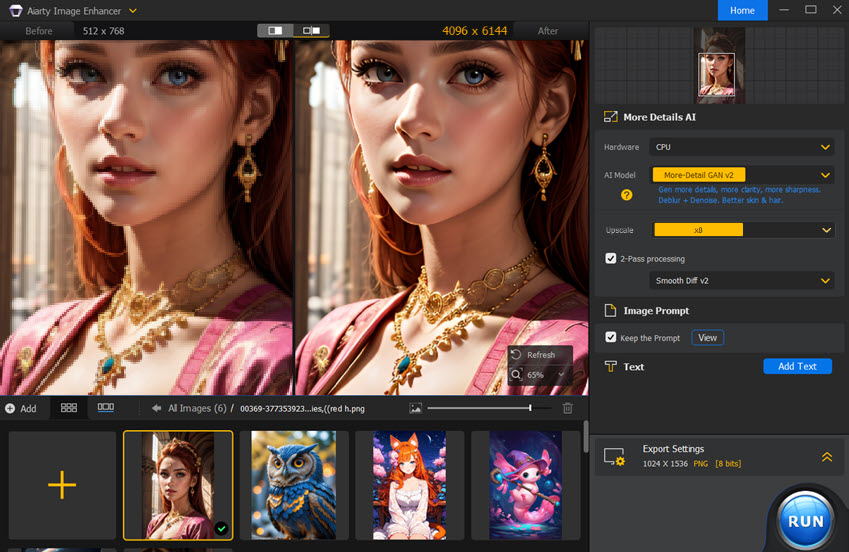Image resolution: width=849 pixels, height=552 pixels.
Task: Expand the Export Settings panel
Action: [x=827, y=457]
